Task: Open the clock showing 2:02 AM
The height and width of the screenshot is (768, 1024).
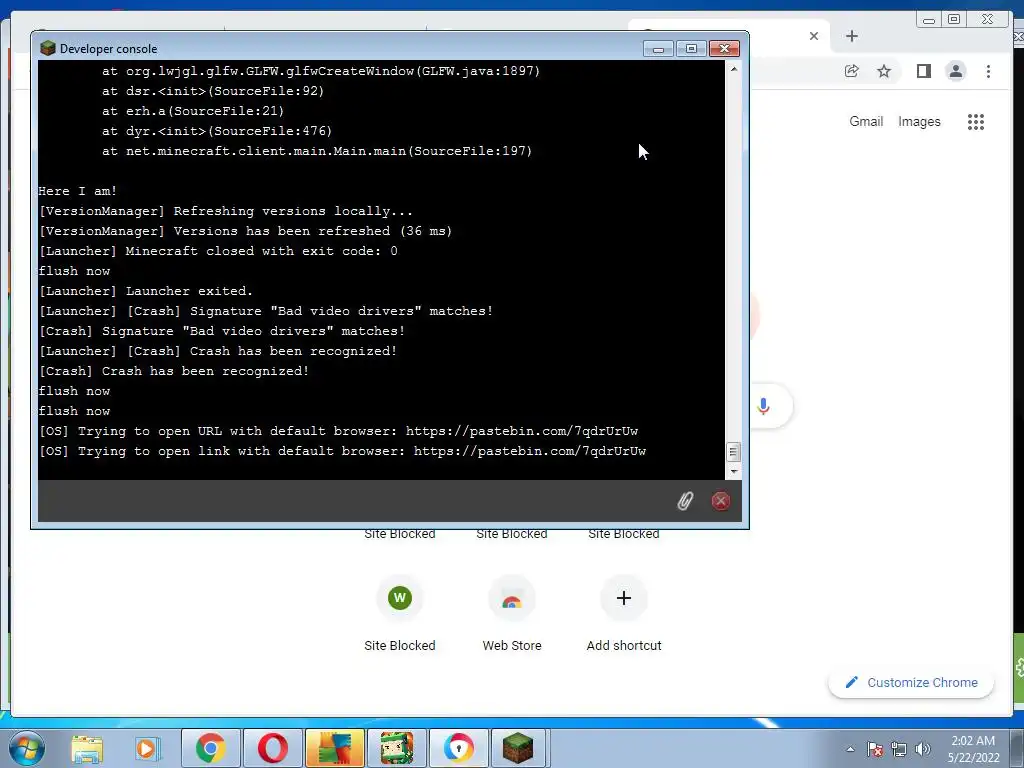Action: tap(973, 749)
